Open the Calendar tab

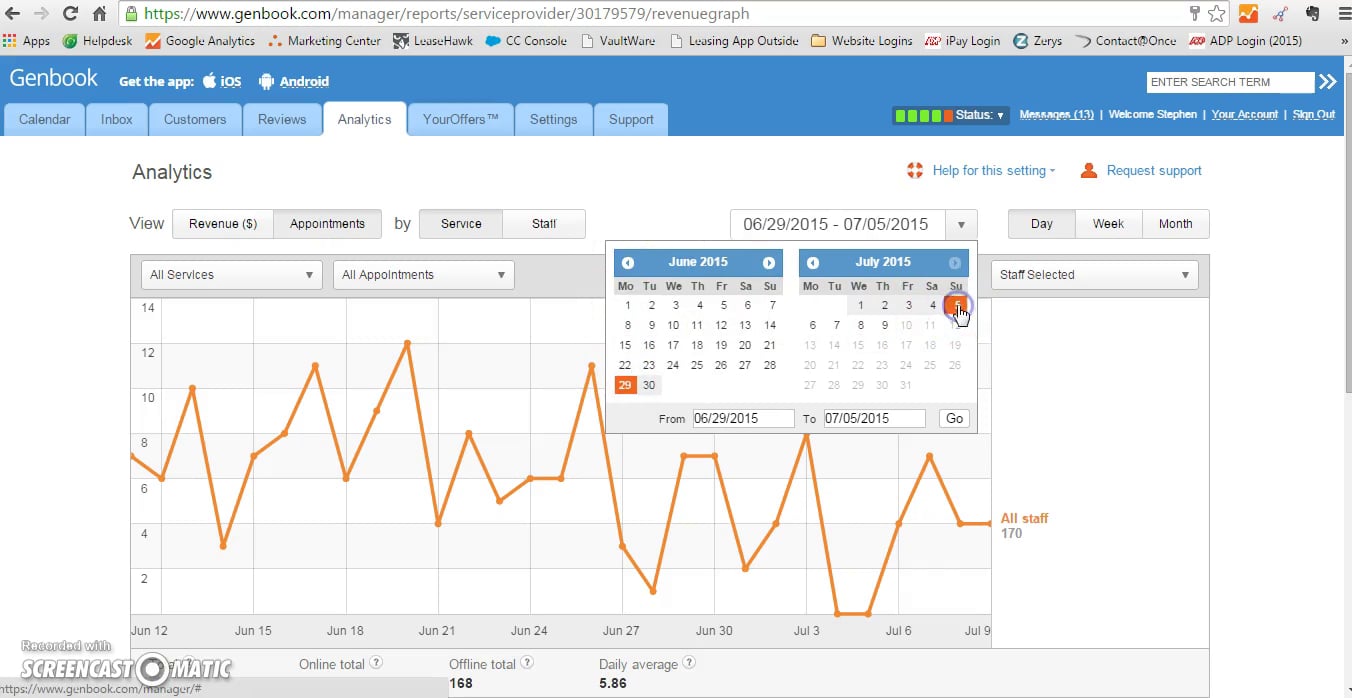point(45,120)
